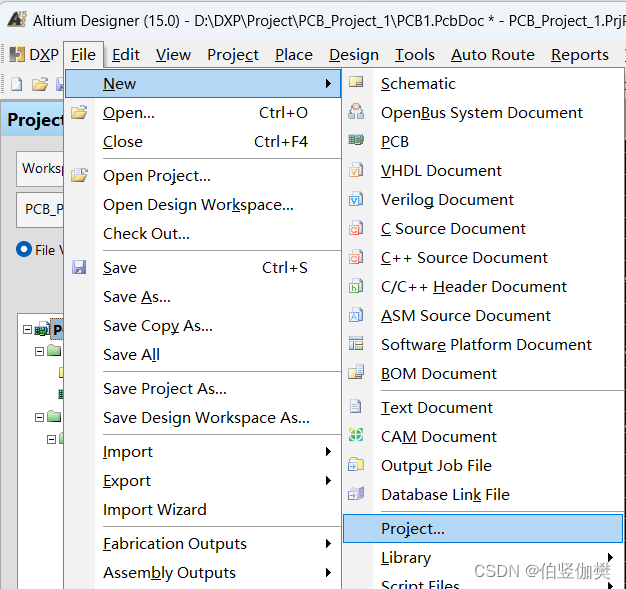Select Save Copy As... entry
The image size is (626, 589).
[x=203, y=326]
